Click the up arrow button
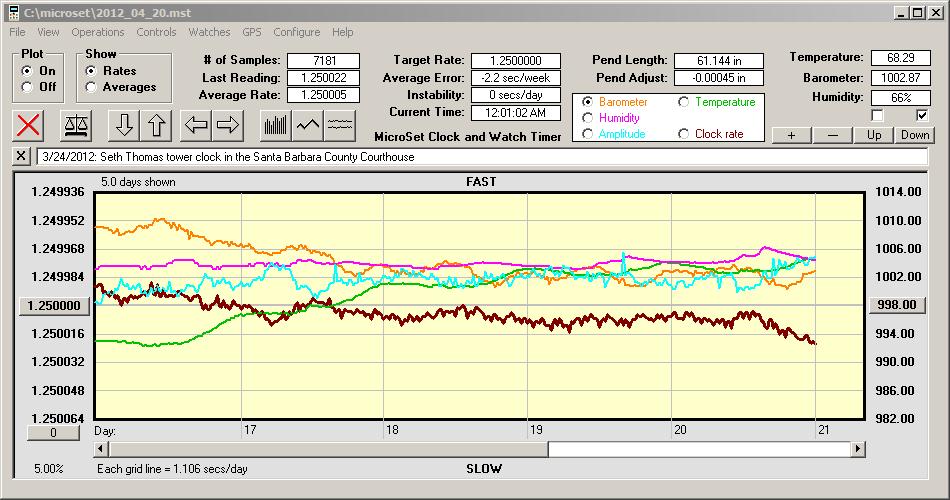 click(x=156, y=125)
